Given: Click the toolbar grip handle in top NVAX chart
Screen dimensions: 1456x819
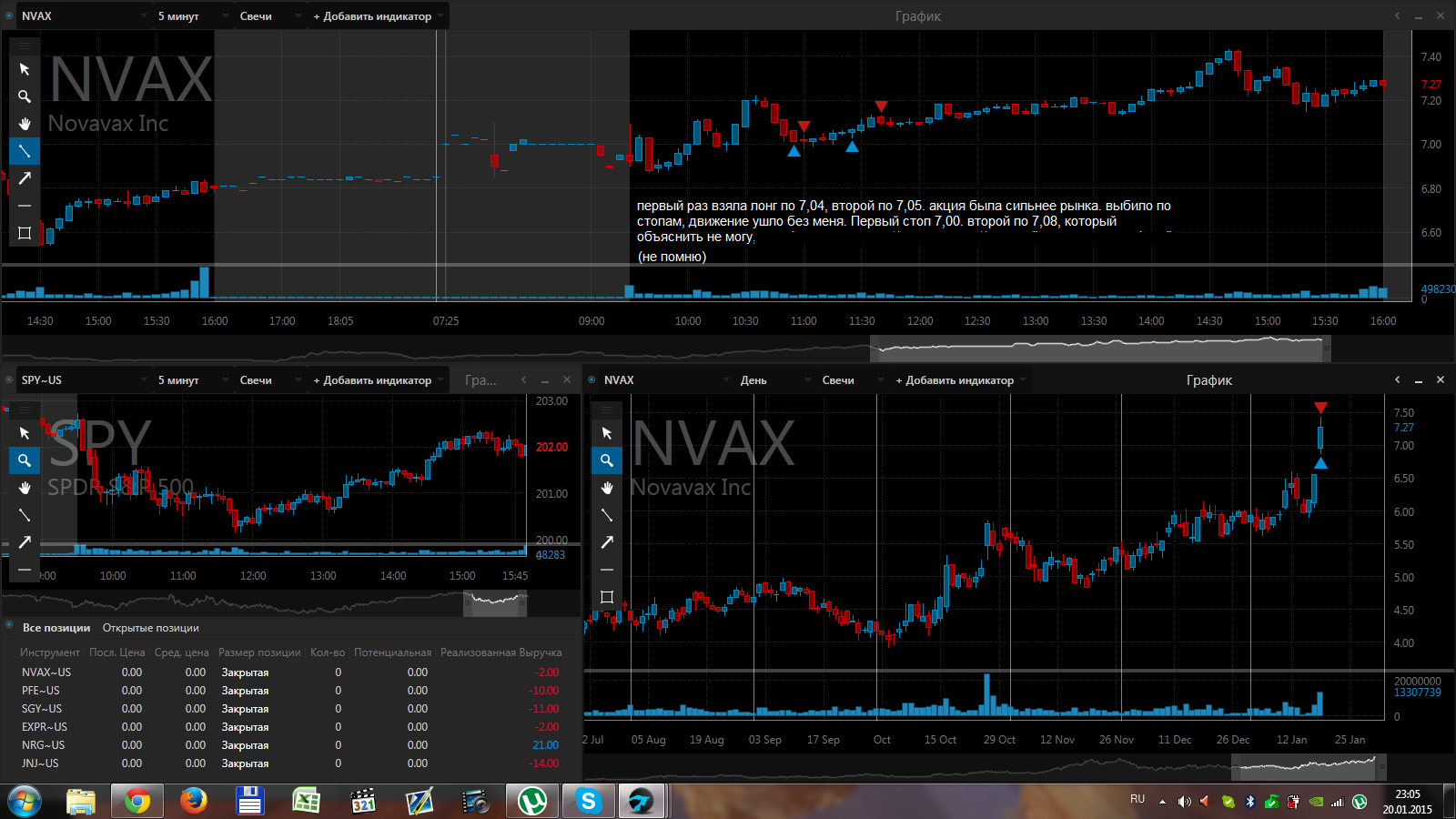Looking at the screenshot, I should coord(25,45).
